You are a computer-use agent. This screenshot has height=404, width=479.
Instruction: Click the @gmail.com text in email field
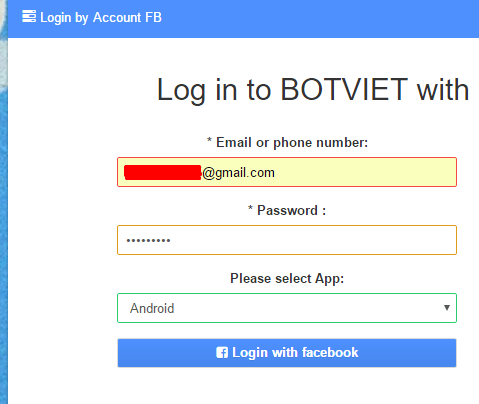point(238,173)
